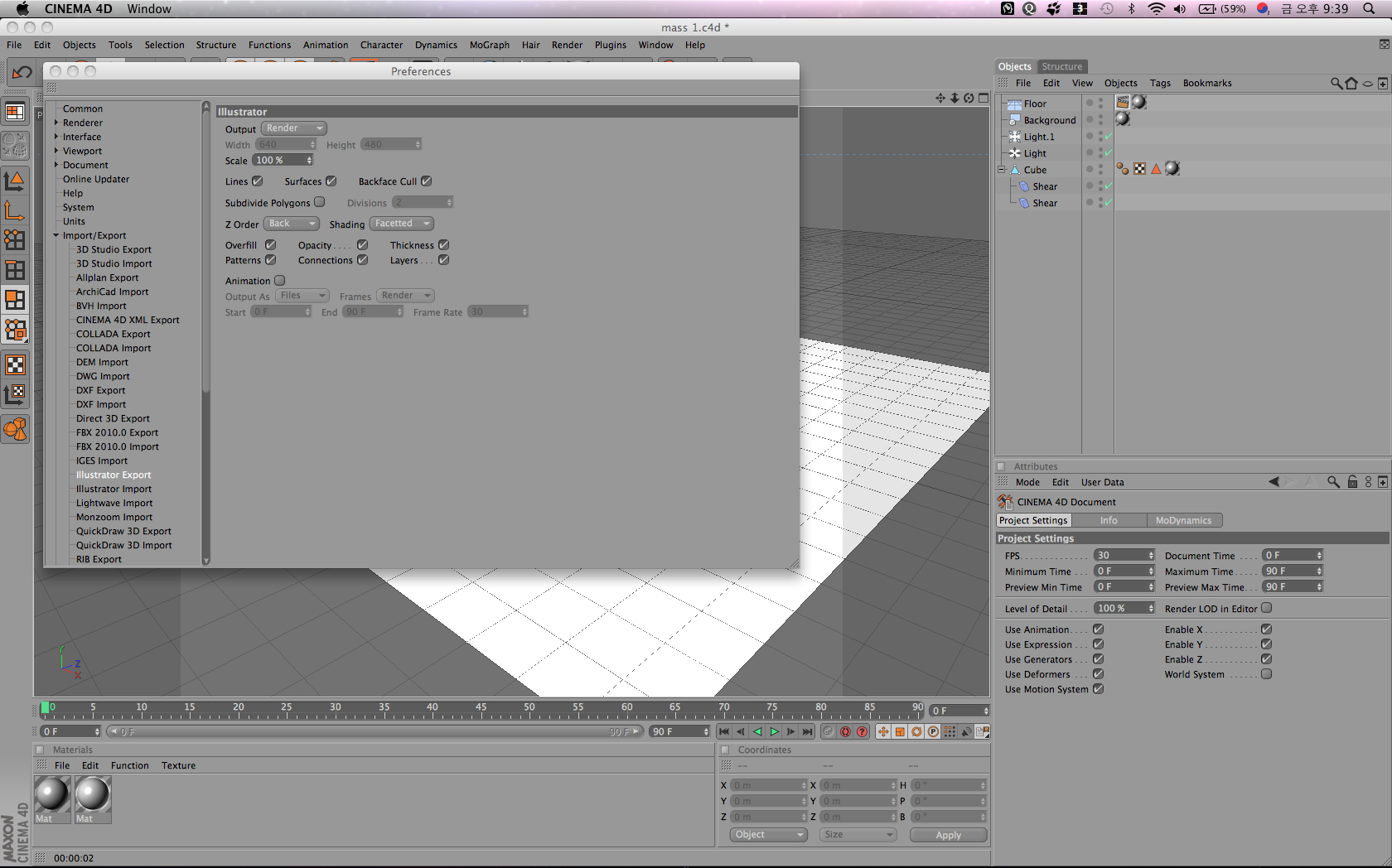Click the eye filter icon in Objects manager
Screen dimensions: 1392x868
(1368, 83)
